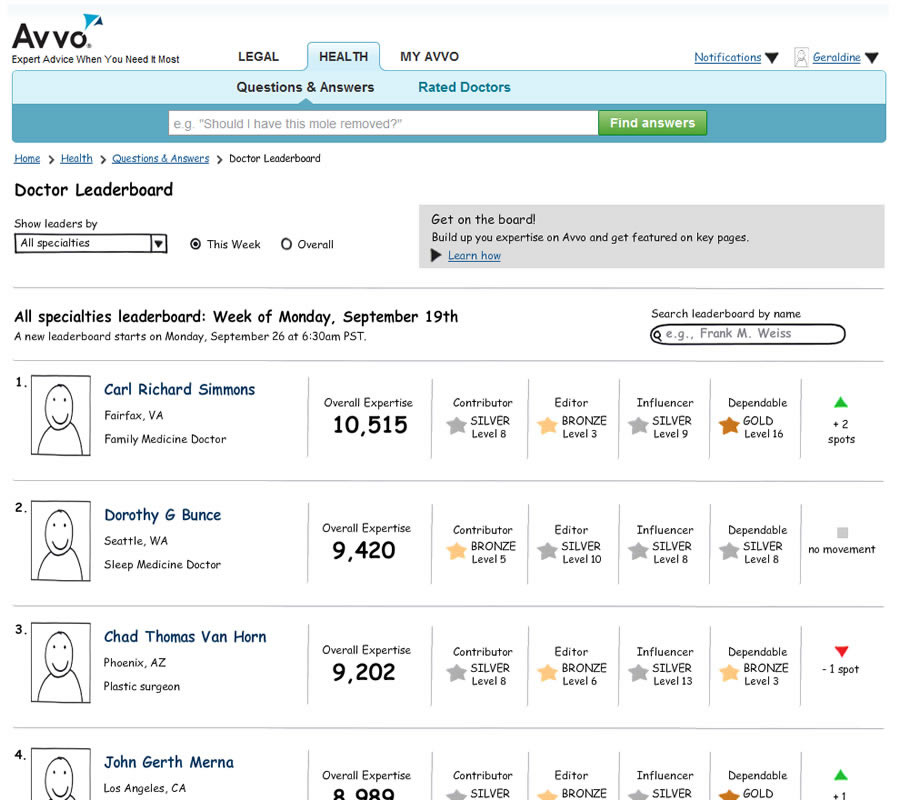Click Carl Richard Simmons' Influencer silver star
This screenshot has width=900, height=800.
[638, 426]
